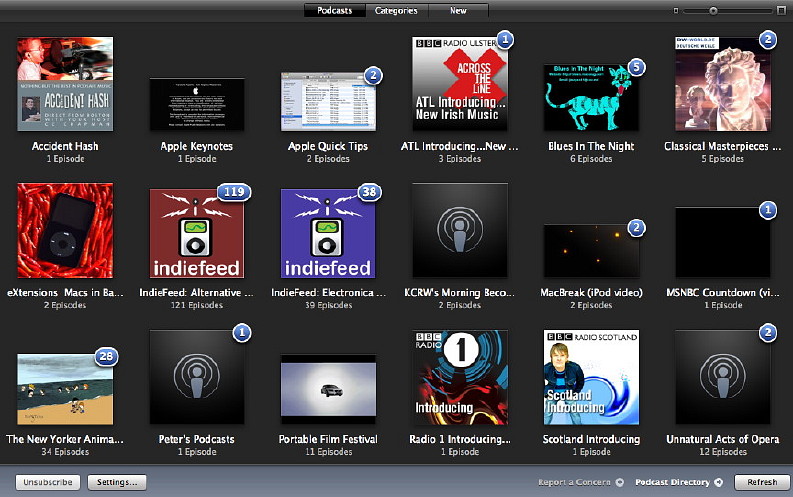Click the Peter's Podcasts title text
The width and height of the screenshot is (793, 497).
point(197,439)
